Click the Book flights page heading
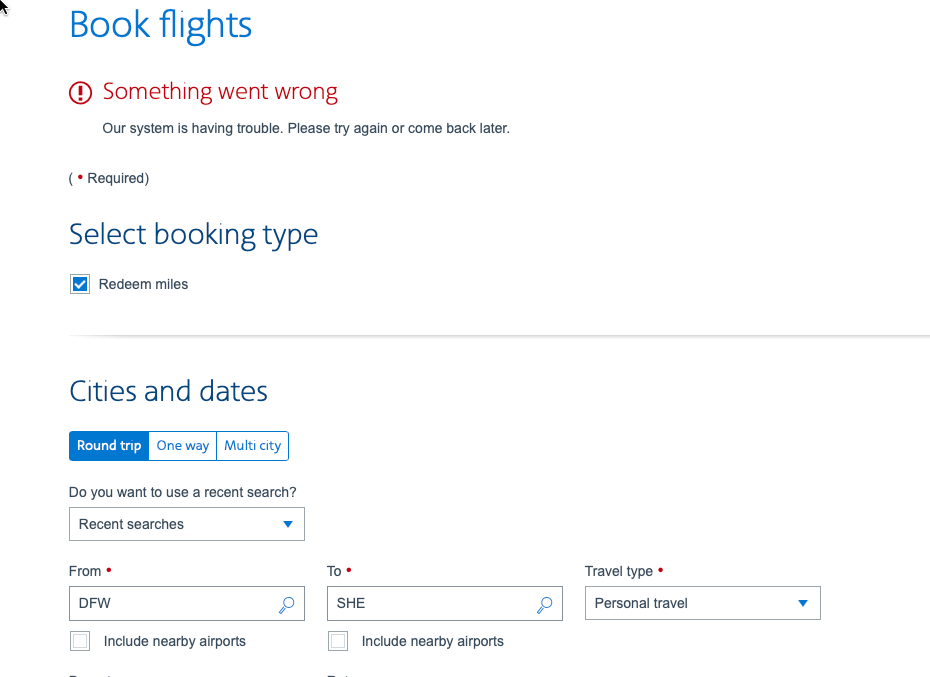The height and width of the screenshot is (677, 930). click(160, 25)
